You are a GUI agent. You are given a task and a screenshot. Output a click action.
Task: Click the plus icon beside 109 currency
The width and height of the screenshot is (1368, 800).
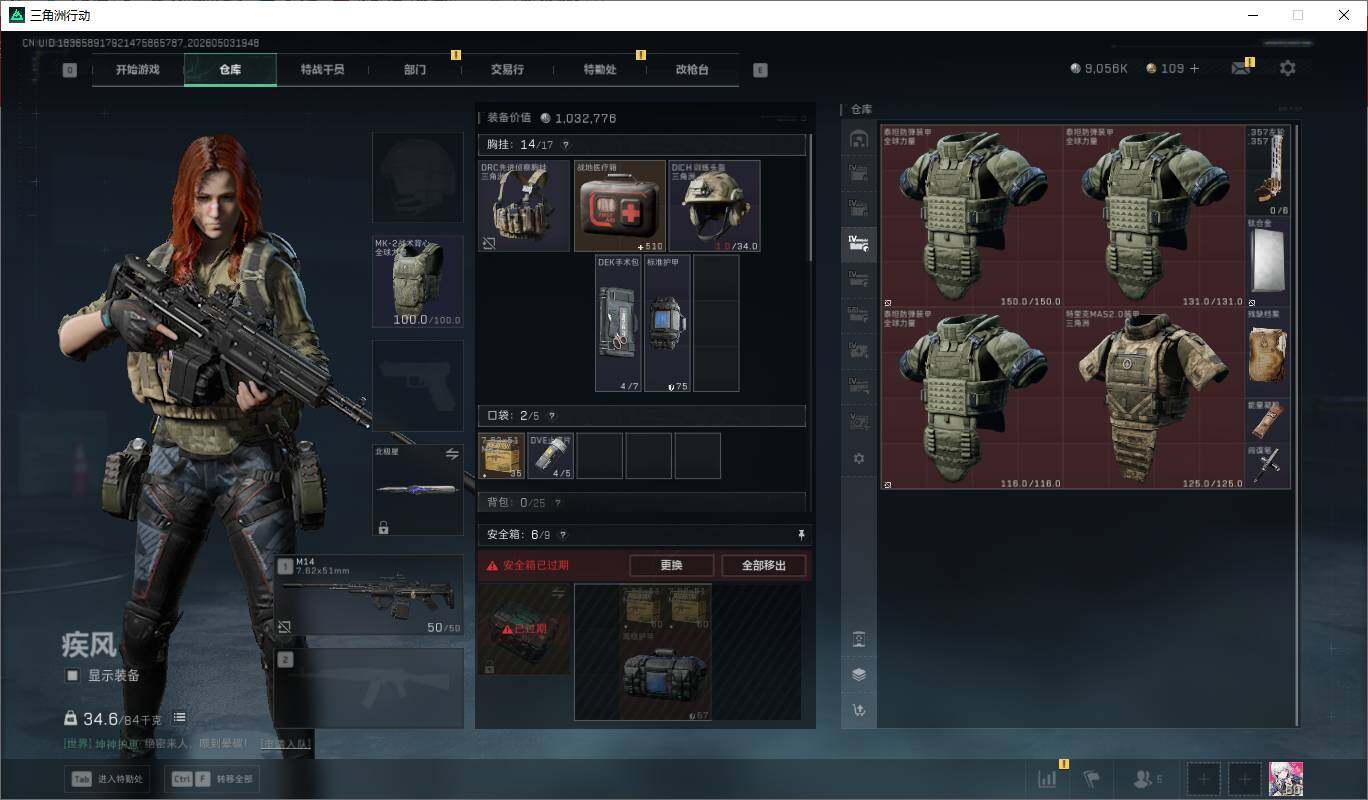point(1194,68)
